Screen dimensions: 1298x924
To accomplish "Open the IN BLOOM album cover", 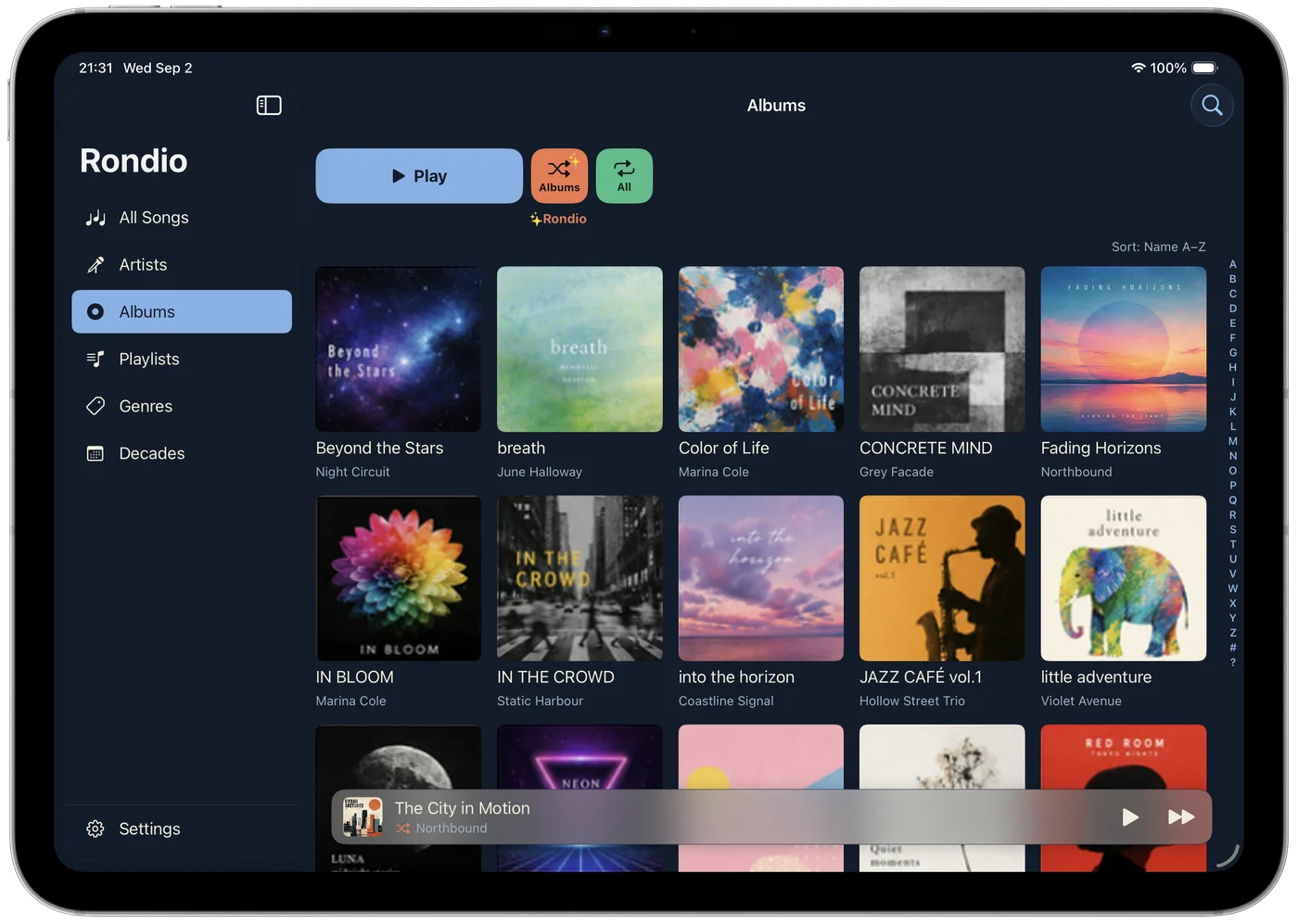I will [x=399, y=578].
